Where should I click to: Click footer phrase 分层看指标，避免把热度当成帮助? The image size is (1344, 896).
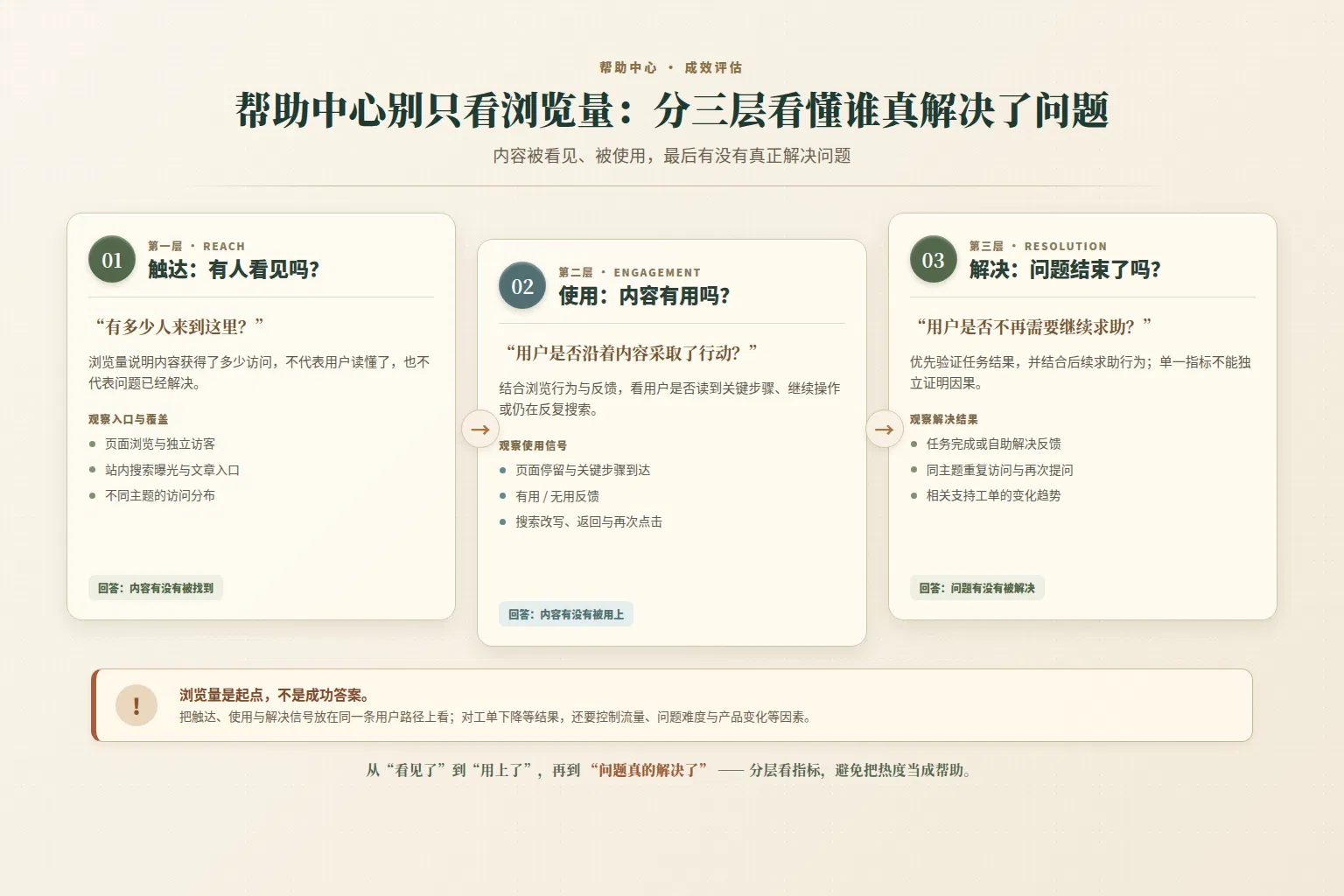(x=859, y=770)
